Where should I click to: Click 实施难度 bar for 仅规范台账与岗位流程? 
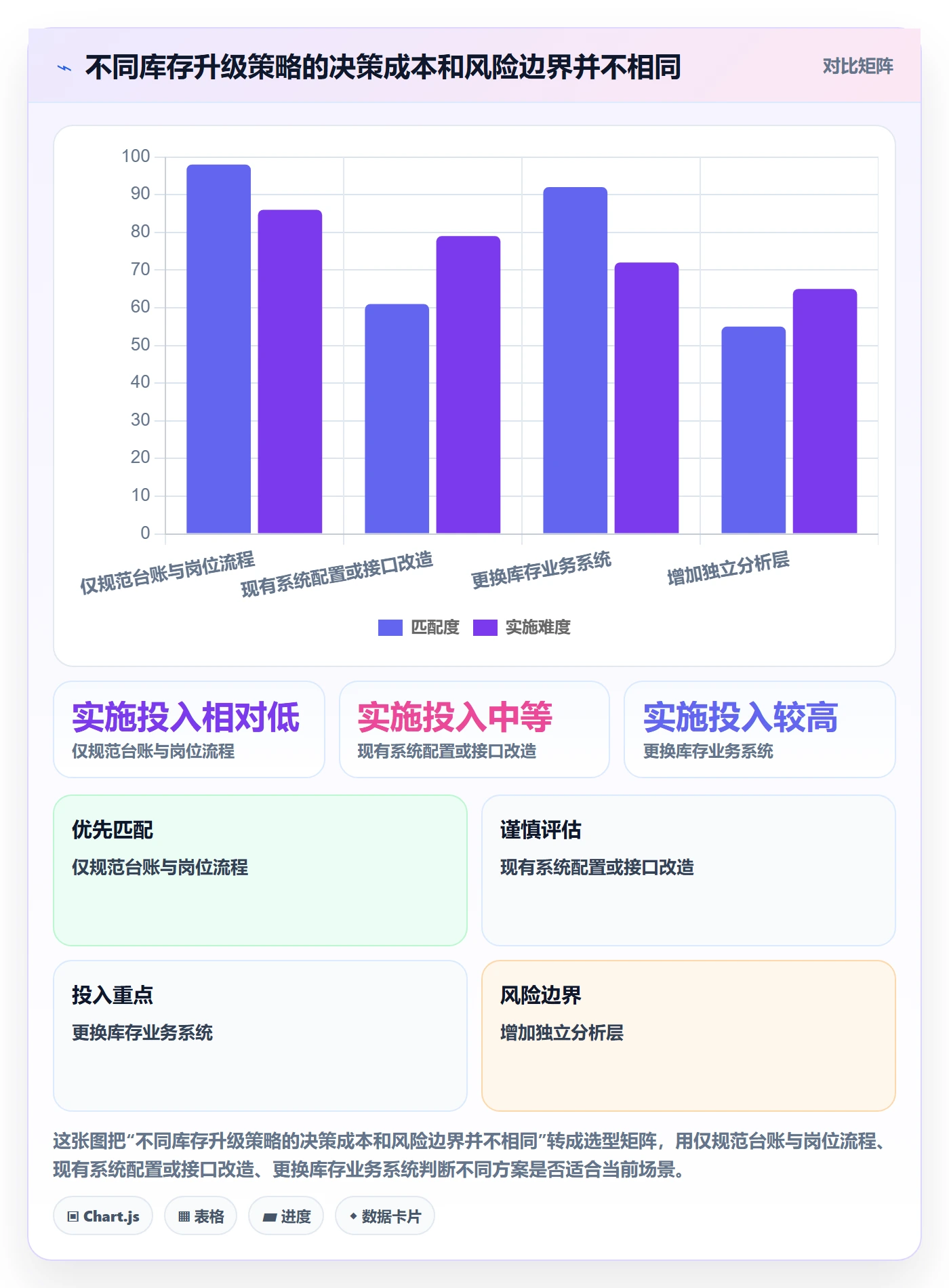click(x=289, y=371)
